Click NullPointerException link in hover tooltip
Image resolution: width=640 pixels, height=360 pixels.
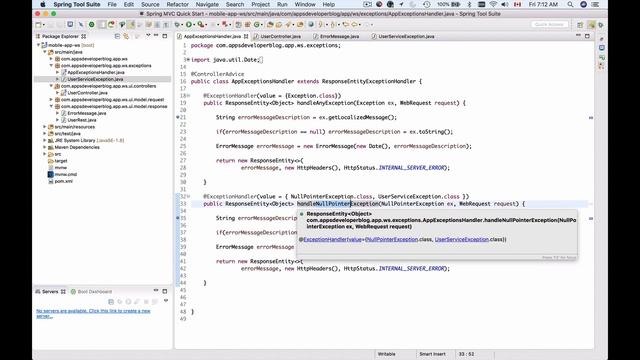(392, 240)
